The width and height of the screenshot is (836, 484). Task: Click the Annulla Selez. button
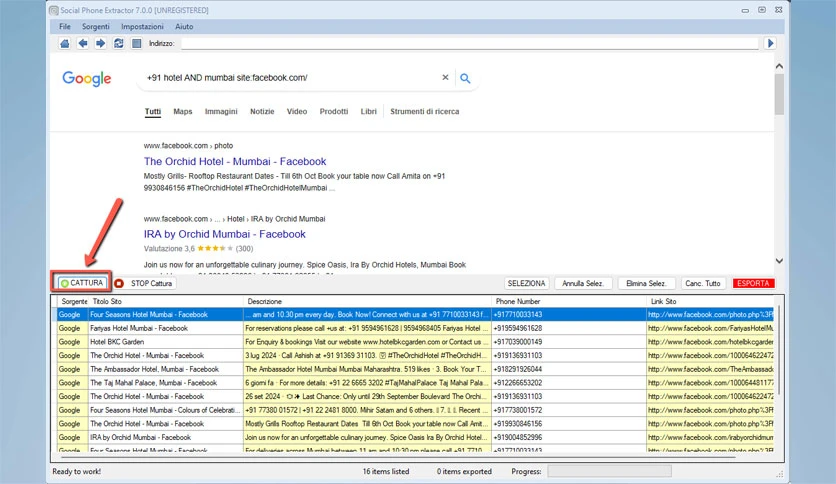tap(583, 284)
